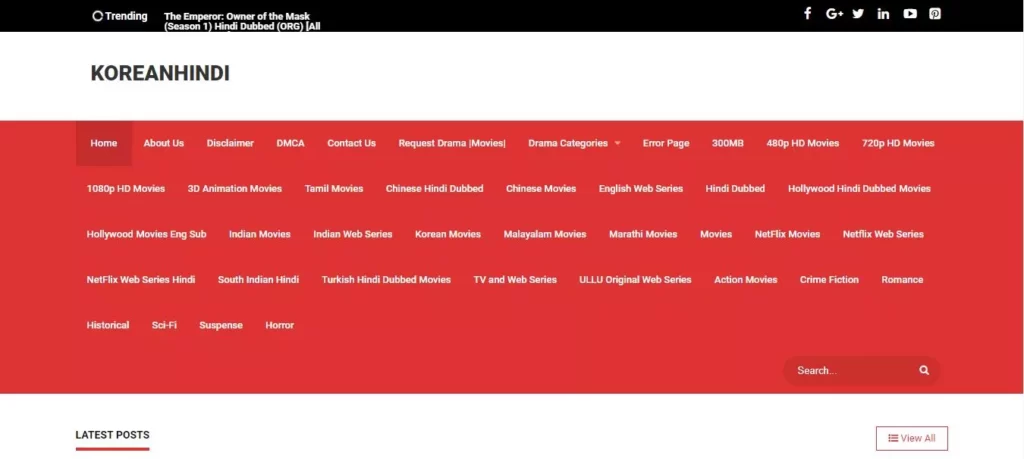Go to the Home menu item

[x=104, y=143]
